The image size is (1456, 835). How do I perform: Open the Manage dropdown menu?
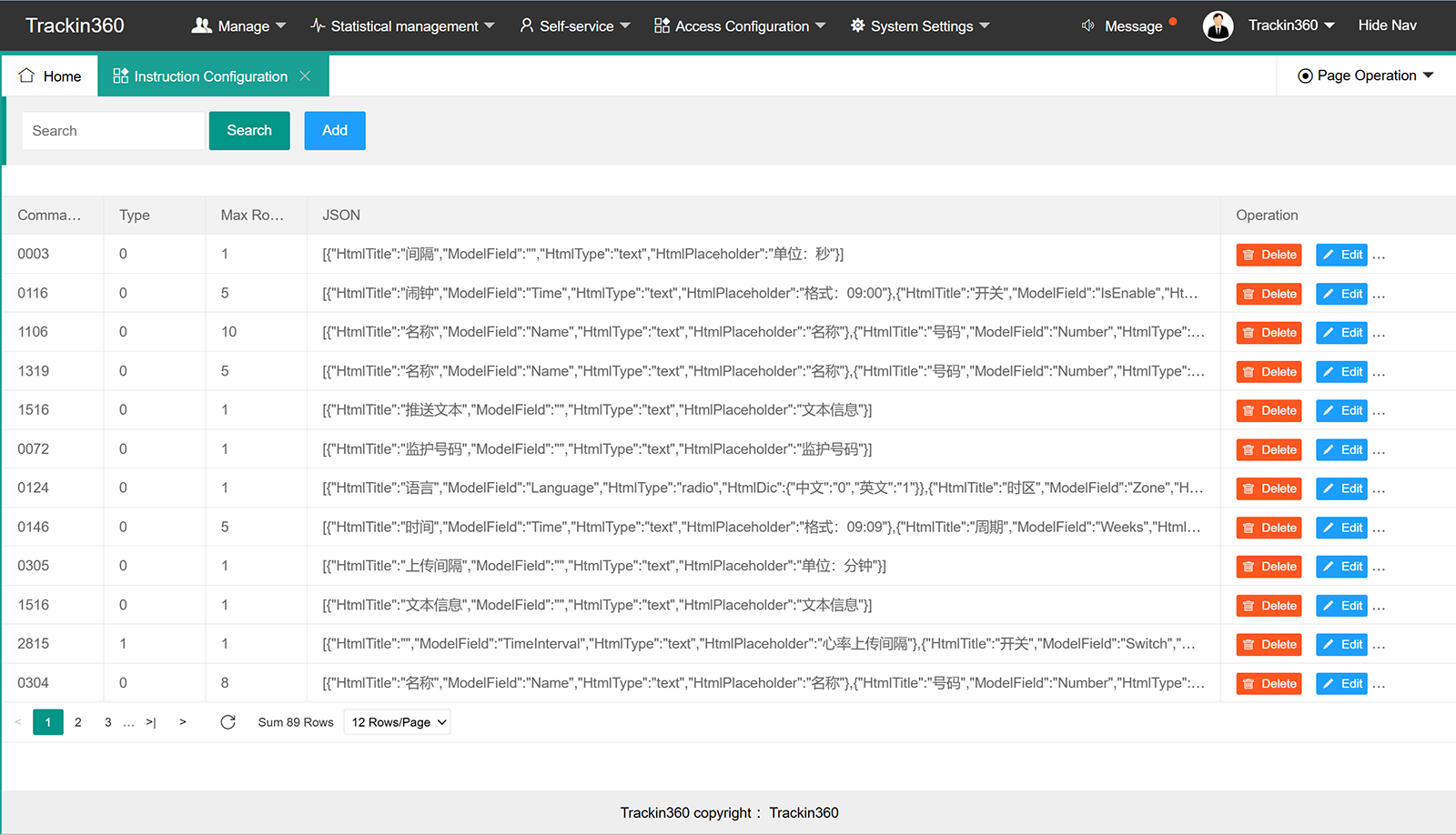coord(238,25)
